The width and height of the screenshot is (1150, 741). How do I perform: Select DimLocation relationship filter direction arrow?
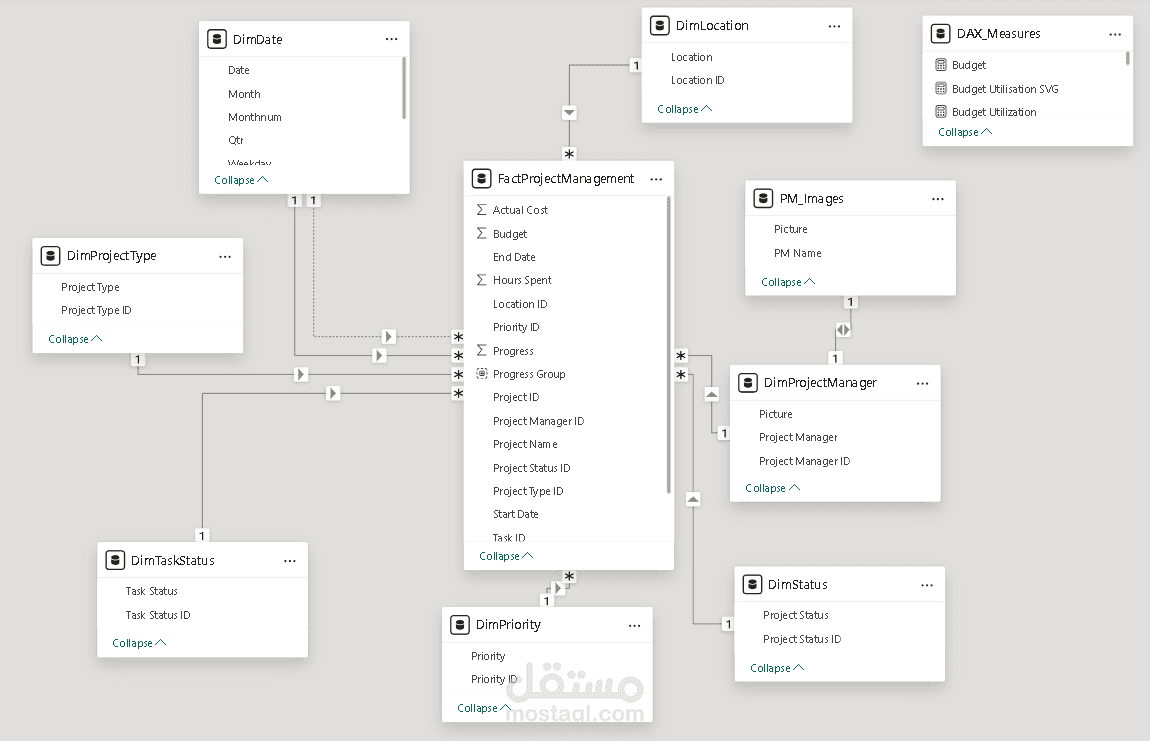tap(569, 113)
